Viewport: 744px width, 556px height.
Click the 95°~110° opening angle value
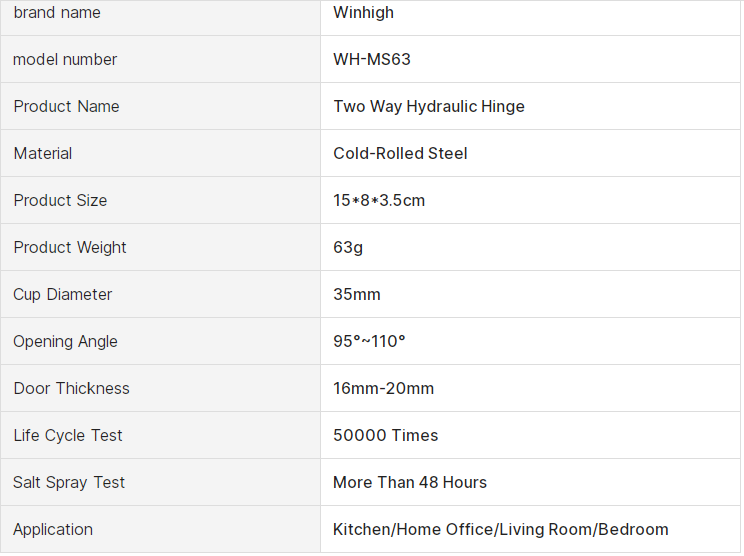click(x=369, y=342)
